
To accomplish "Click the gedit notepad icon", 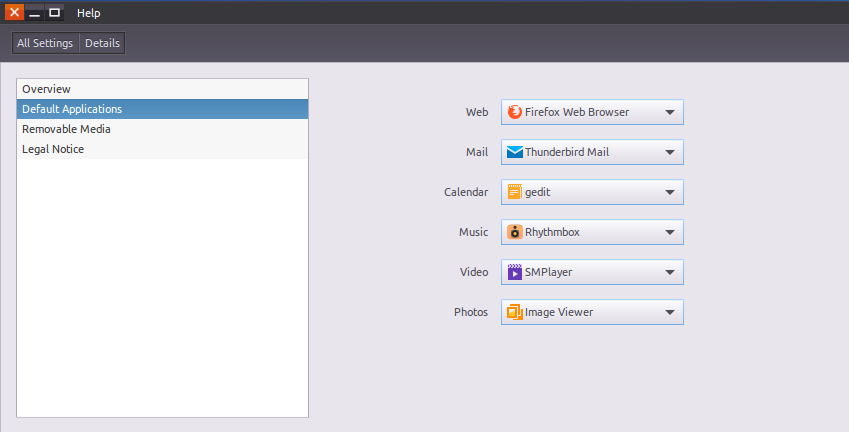I will coord(514,192).
